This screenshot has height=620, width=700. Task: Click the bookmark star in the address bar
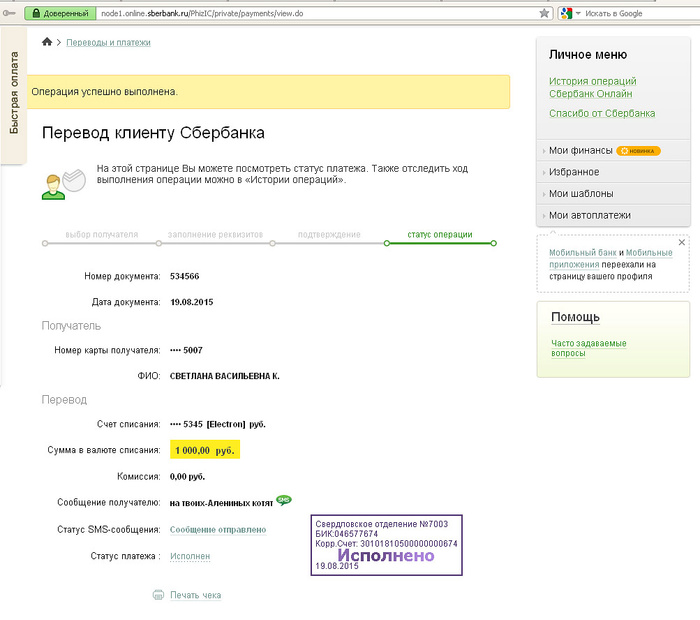coord(544,13)
